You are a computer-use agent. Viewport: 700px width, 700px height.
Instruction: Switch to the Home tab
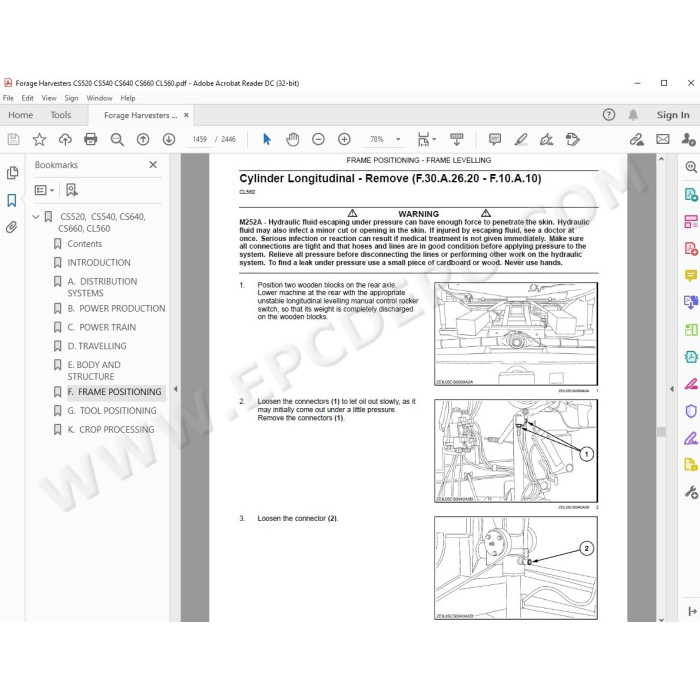(21, 115)
